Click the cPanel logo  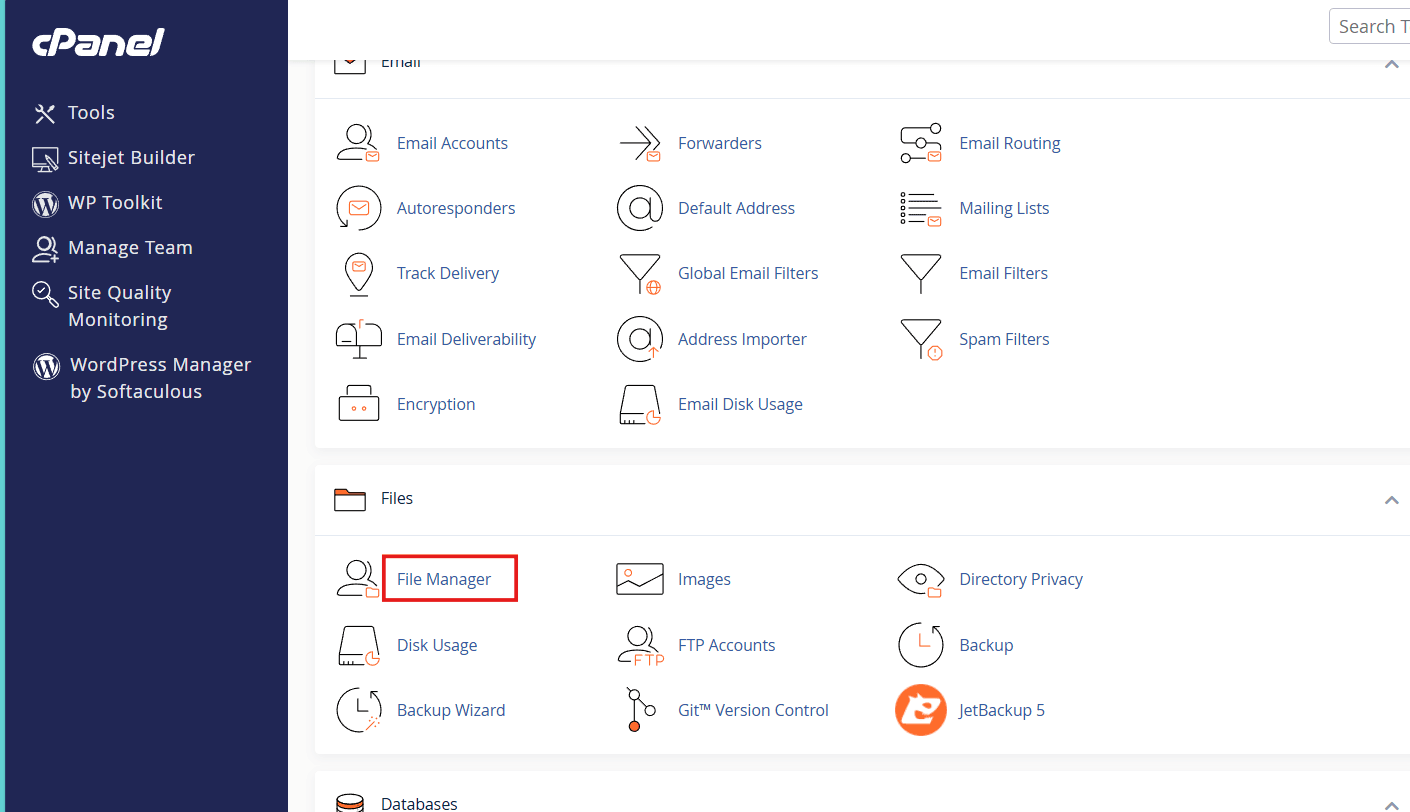[98, 43]
